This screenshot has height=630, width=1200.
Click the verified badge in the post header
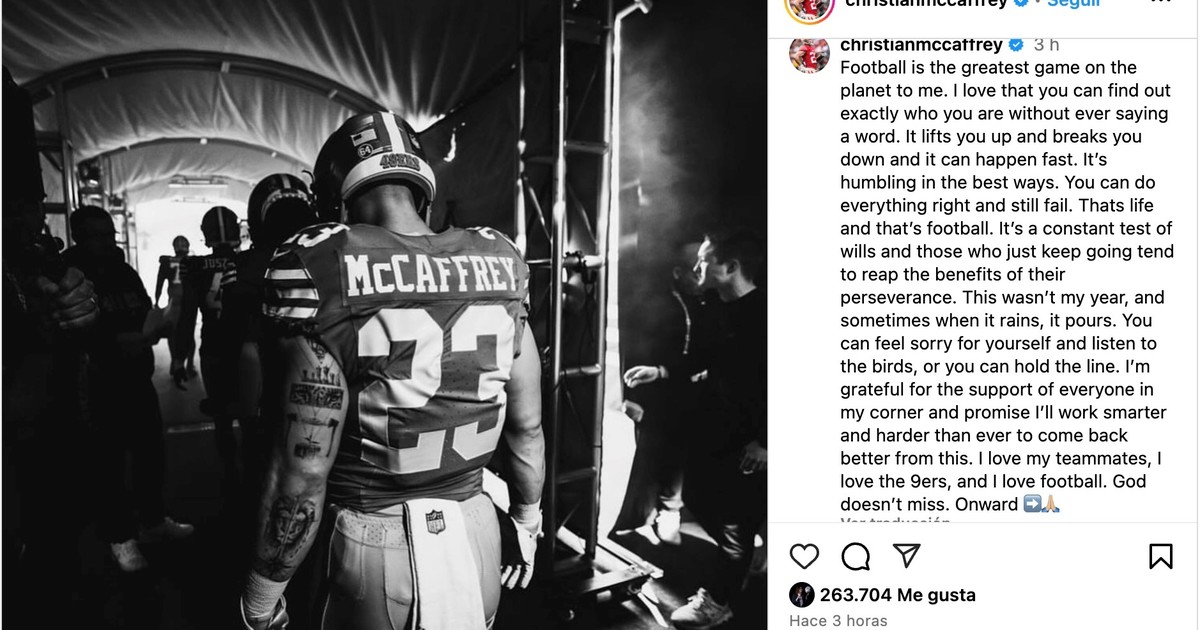[x=1022, y=4]
